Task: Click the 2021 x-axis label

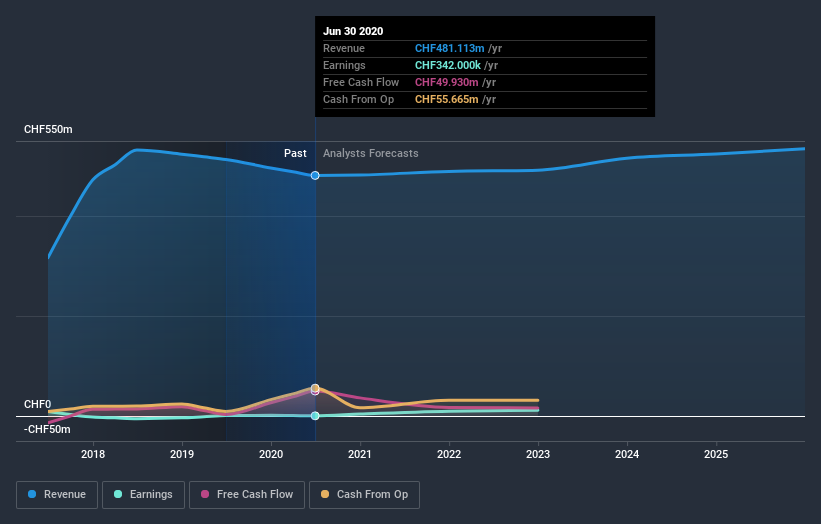Action: pyautogui.click(x=360, y=454)
